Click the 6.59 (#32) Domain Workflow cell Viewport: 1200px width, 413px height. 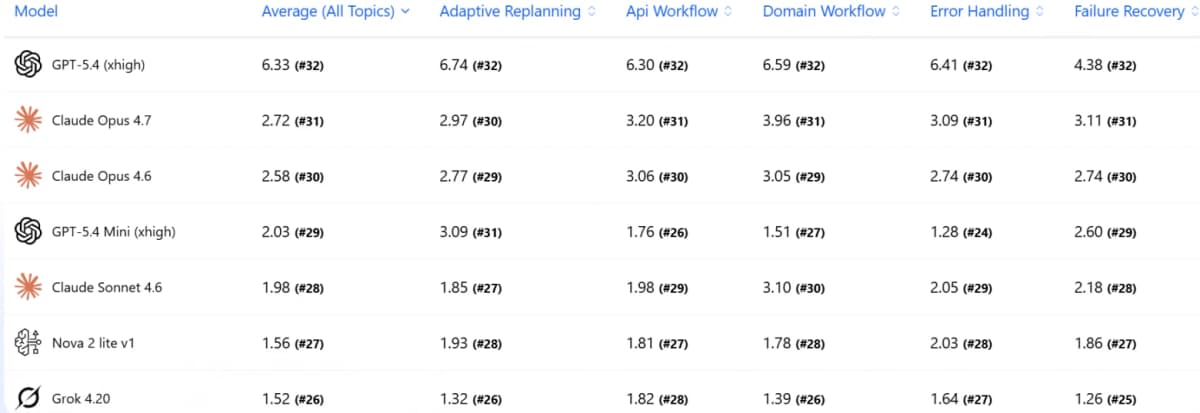794,65
